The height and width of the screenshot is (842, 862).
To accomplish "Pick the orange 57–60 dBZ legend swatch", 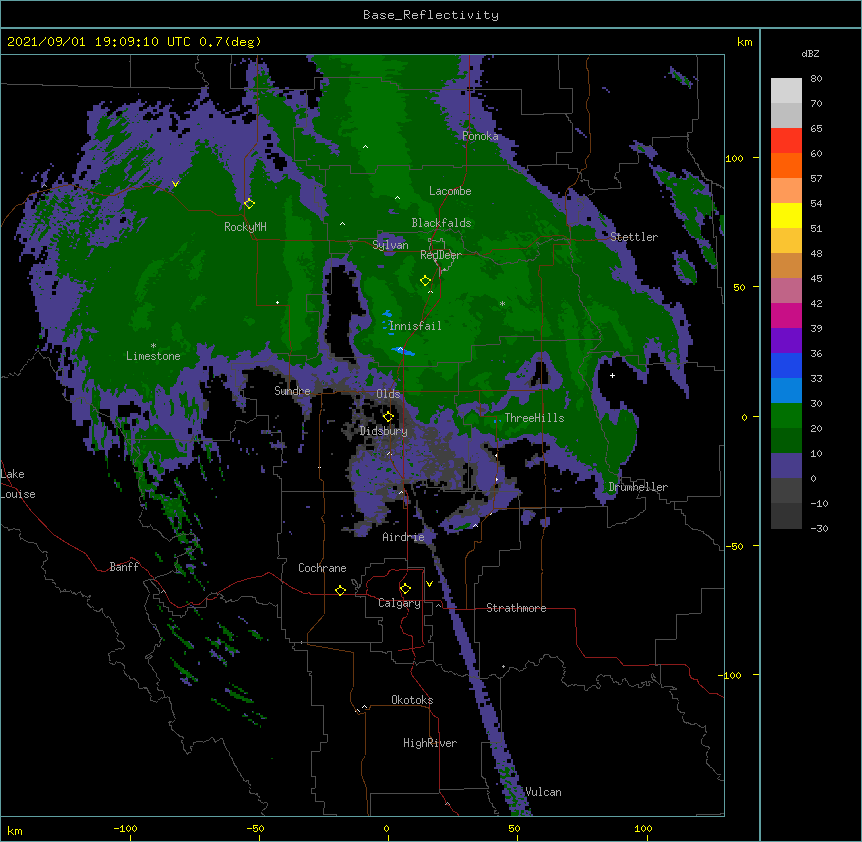I will (786, 165).
